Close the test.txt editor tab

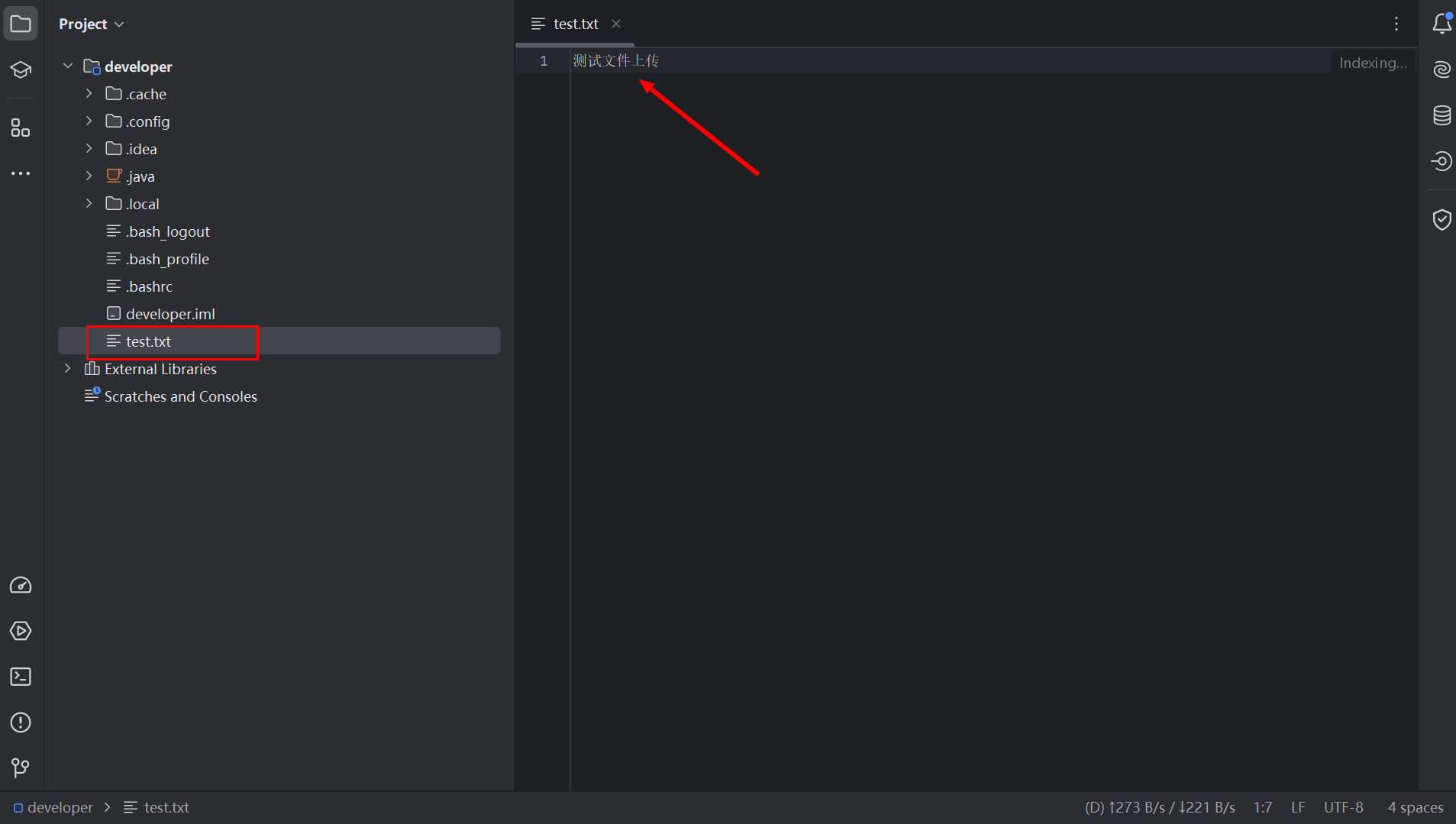(616, 24)
